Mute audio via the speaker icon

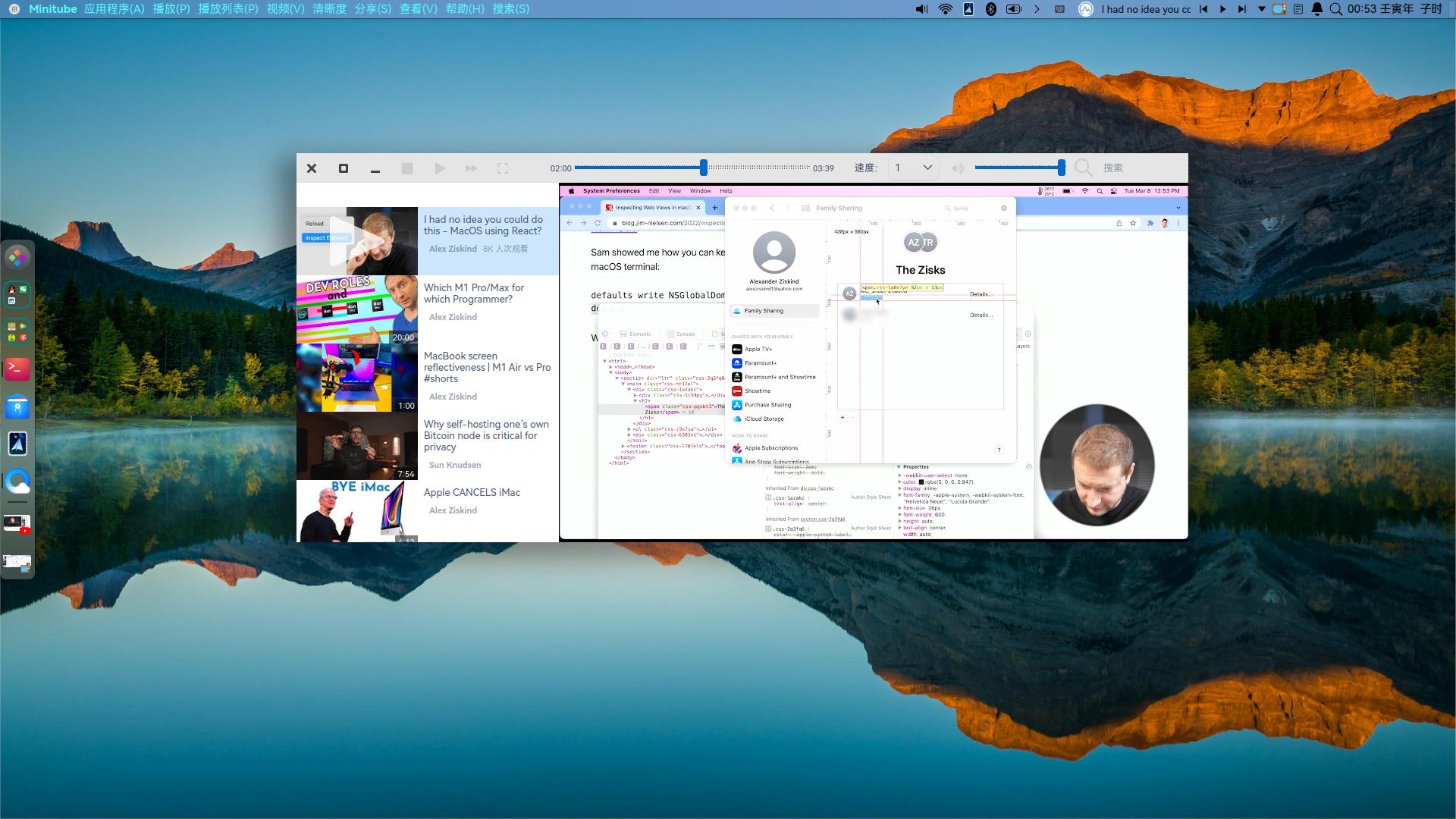[x=958, y=168]
